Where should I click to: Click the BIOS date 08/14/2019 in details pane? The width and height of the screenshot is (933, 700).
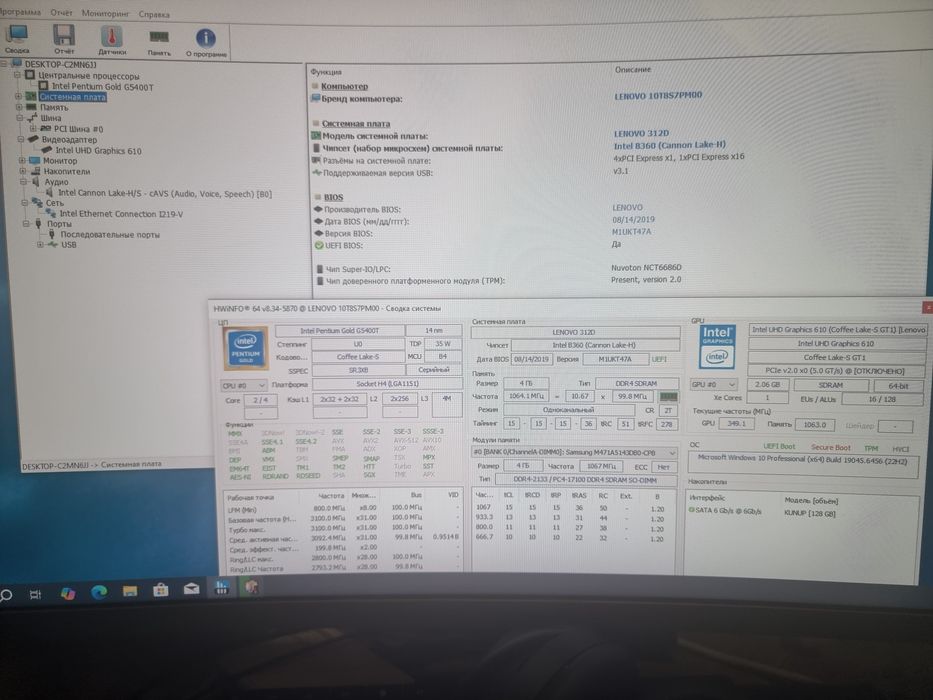tap(633, 220)
